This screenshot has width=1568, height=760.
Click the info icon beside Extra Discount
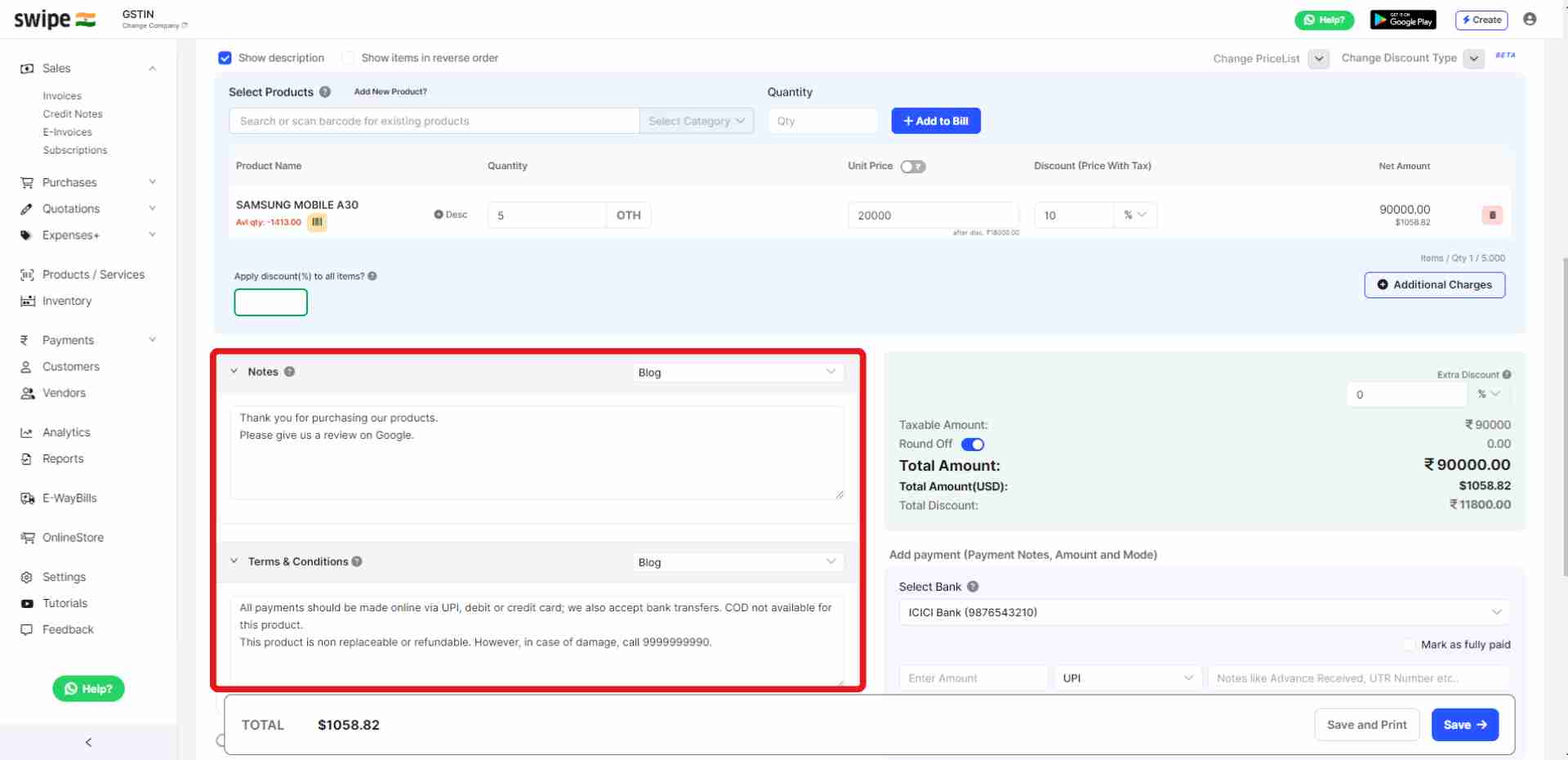click(x=1507, y=374)
